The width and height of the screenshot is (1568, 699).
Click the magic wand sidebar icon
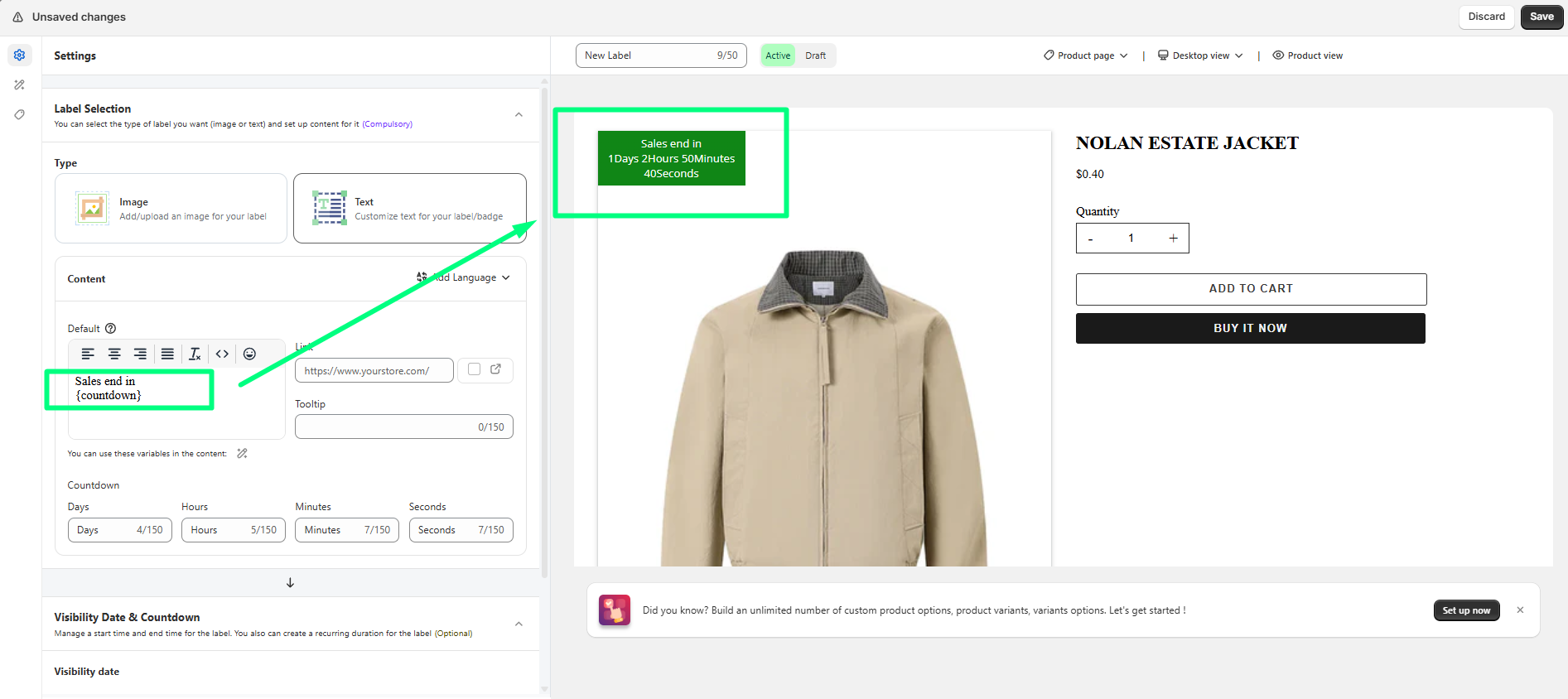20,84
